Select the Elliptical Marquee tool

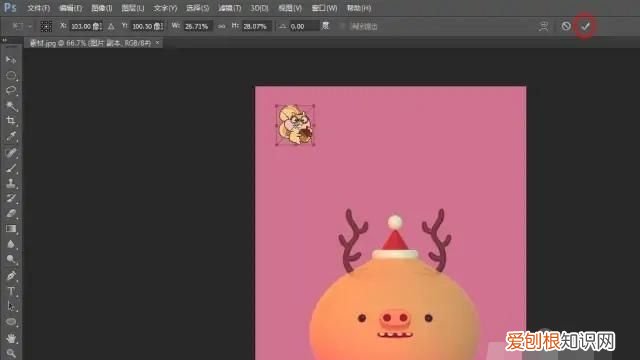pos(11,76)
